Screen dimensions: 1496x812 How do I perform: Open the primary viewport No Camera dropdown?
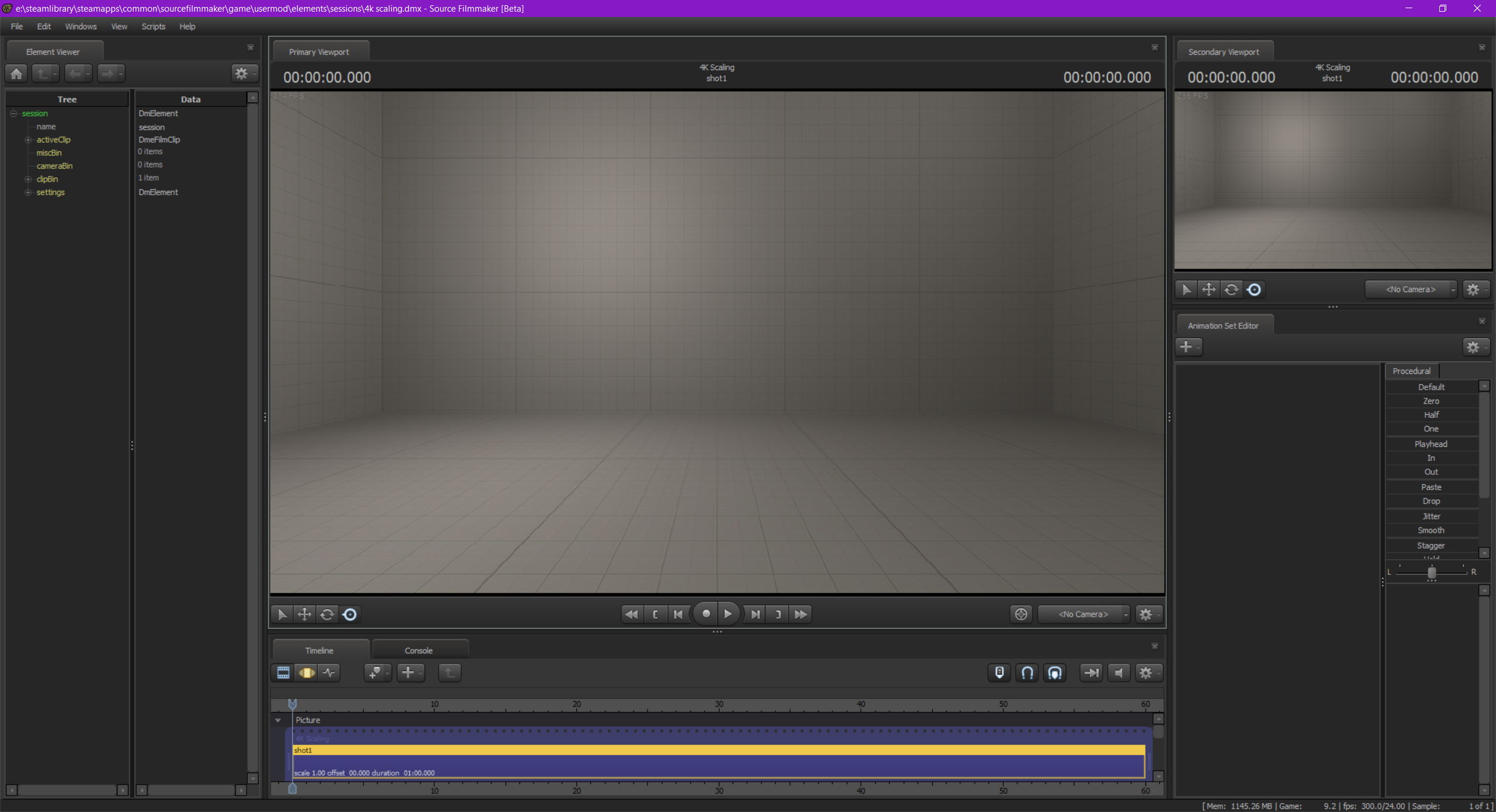tap(1085, 615)
